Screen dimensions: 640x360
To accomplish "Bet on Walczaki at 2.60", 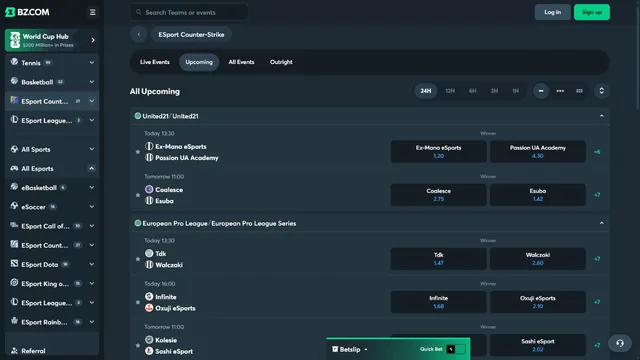I will coord(538,259).
